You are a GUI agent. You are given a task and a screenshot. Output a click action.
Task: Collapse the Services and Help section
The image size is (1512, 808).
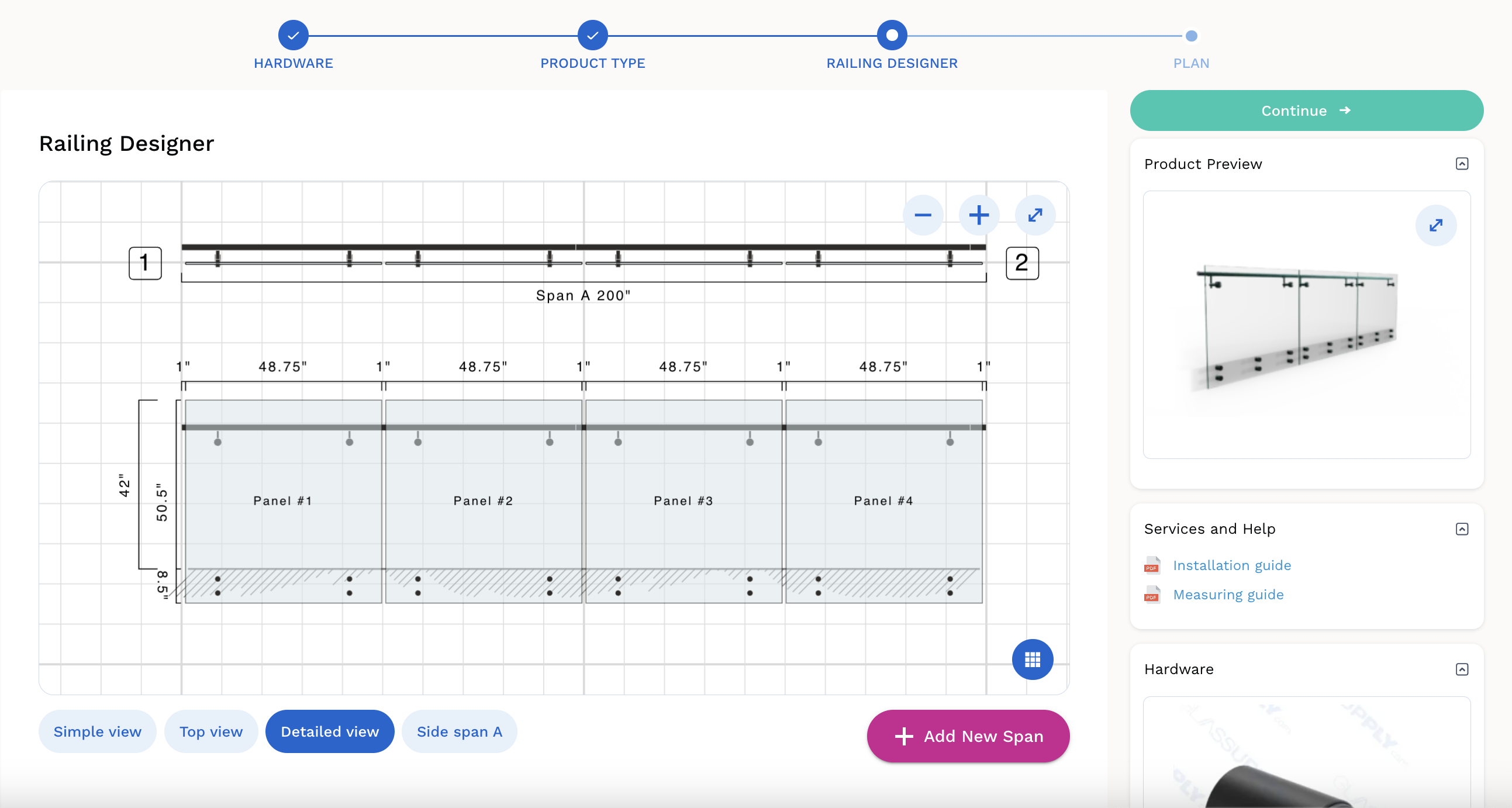pyautogui.click(x=1462, y=529)
